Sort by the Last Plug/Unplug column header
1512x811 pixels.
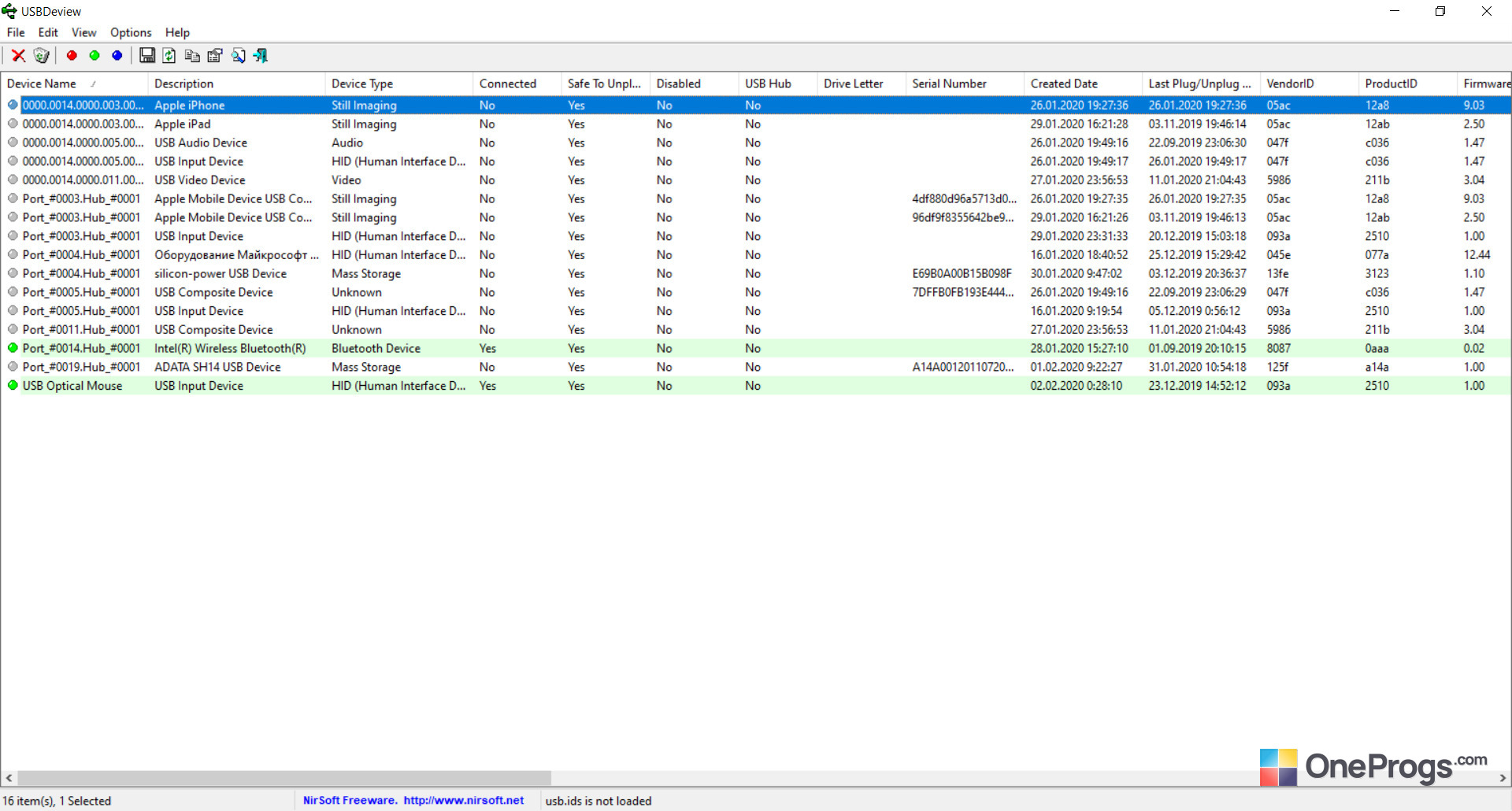tap(1199, 83)
